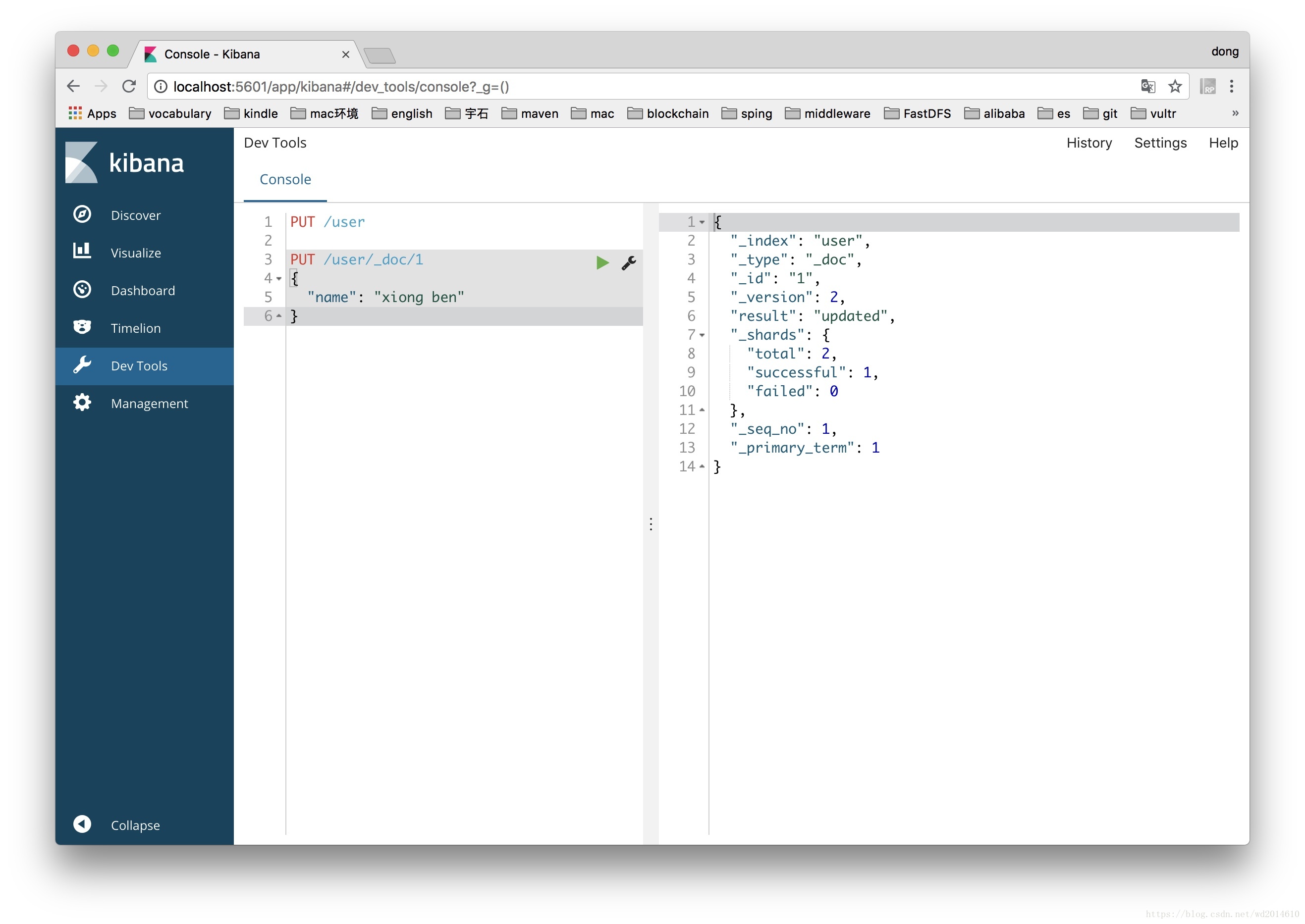Open the FastDFS bookmarks folder
Viewport: 1305px width, 924px height.
pos(918,113)
